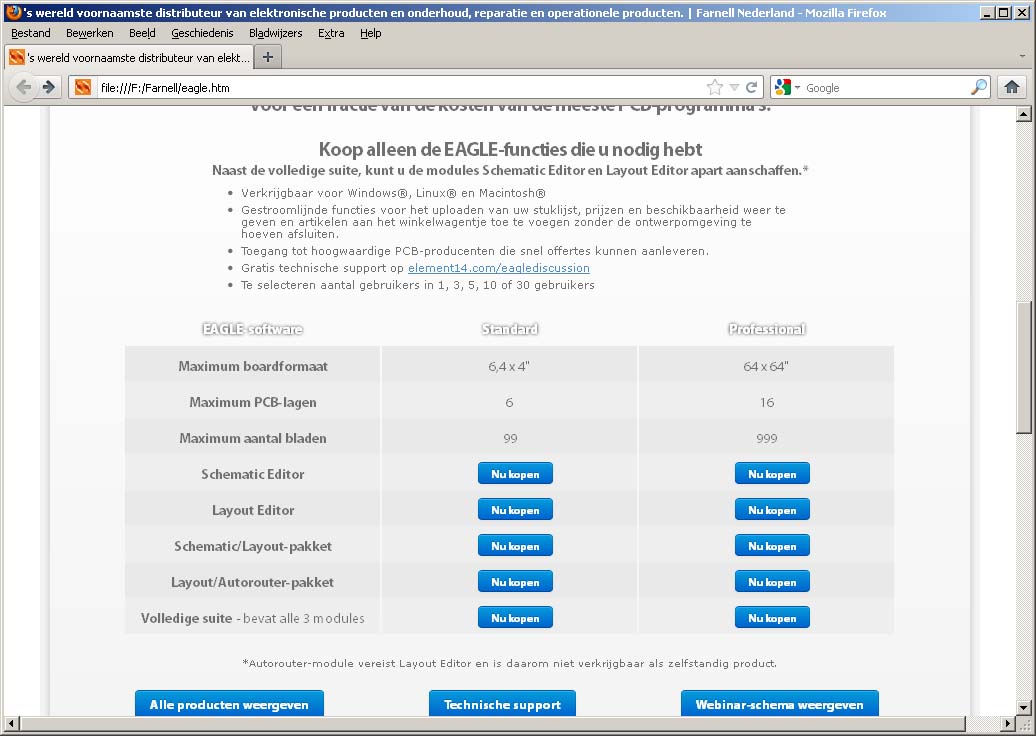Open the Help menu

click(371, 33)
